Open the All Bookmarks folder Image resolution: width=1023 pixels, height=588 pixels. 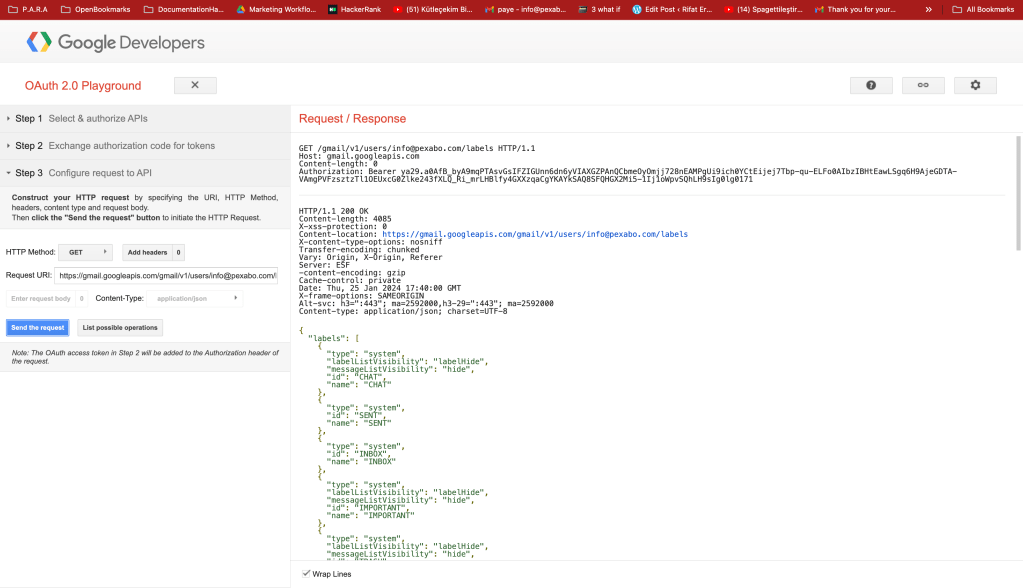click(x=983, y=9)
